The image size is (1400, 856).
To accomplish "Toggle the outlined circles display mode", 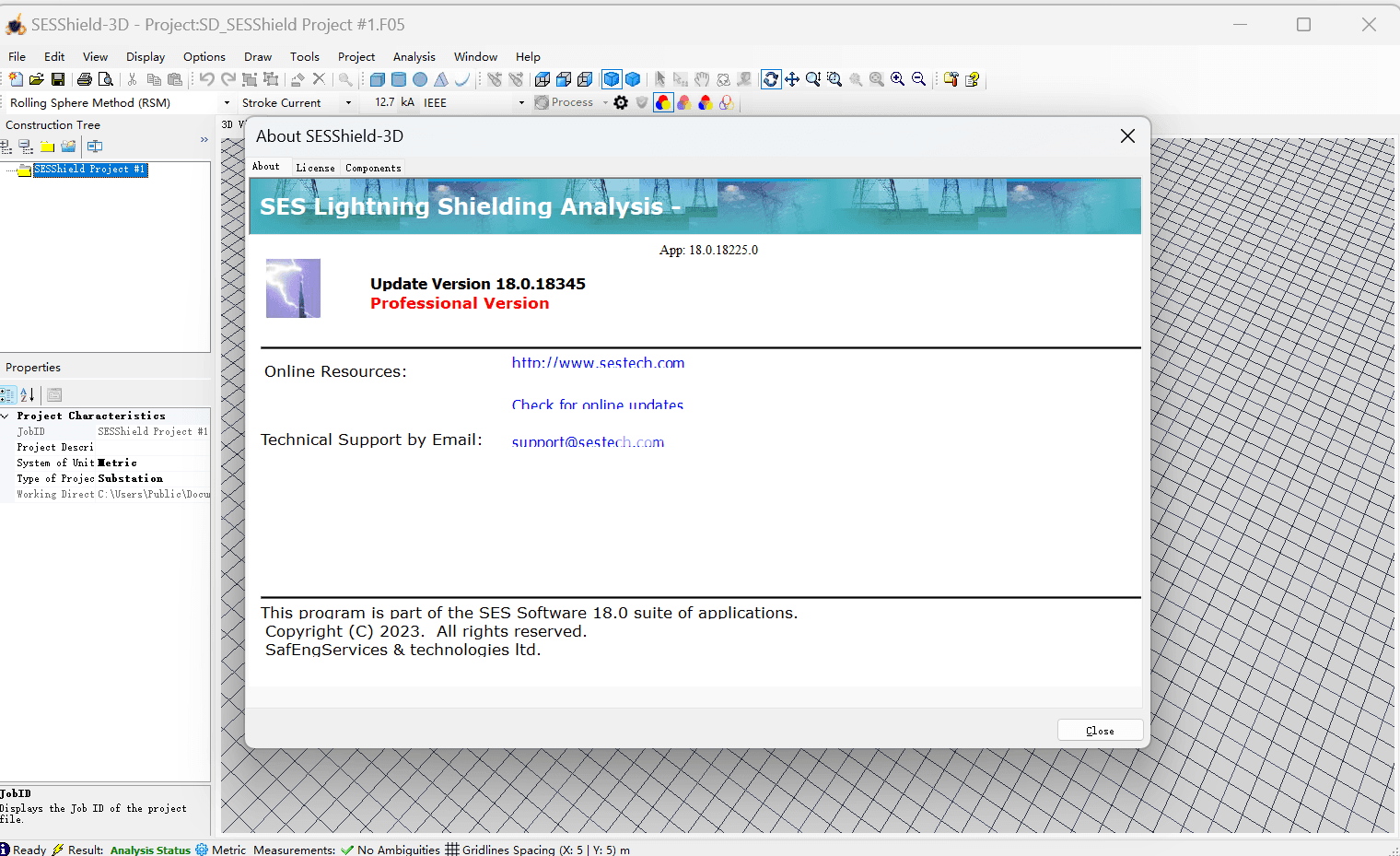I will point(727,102).
